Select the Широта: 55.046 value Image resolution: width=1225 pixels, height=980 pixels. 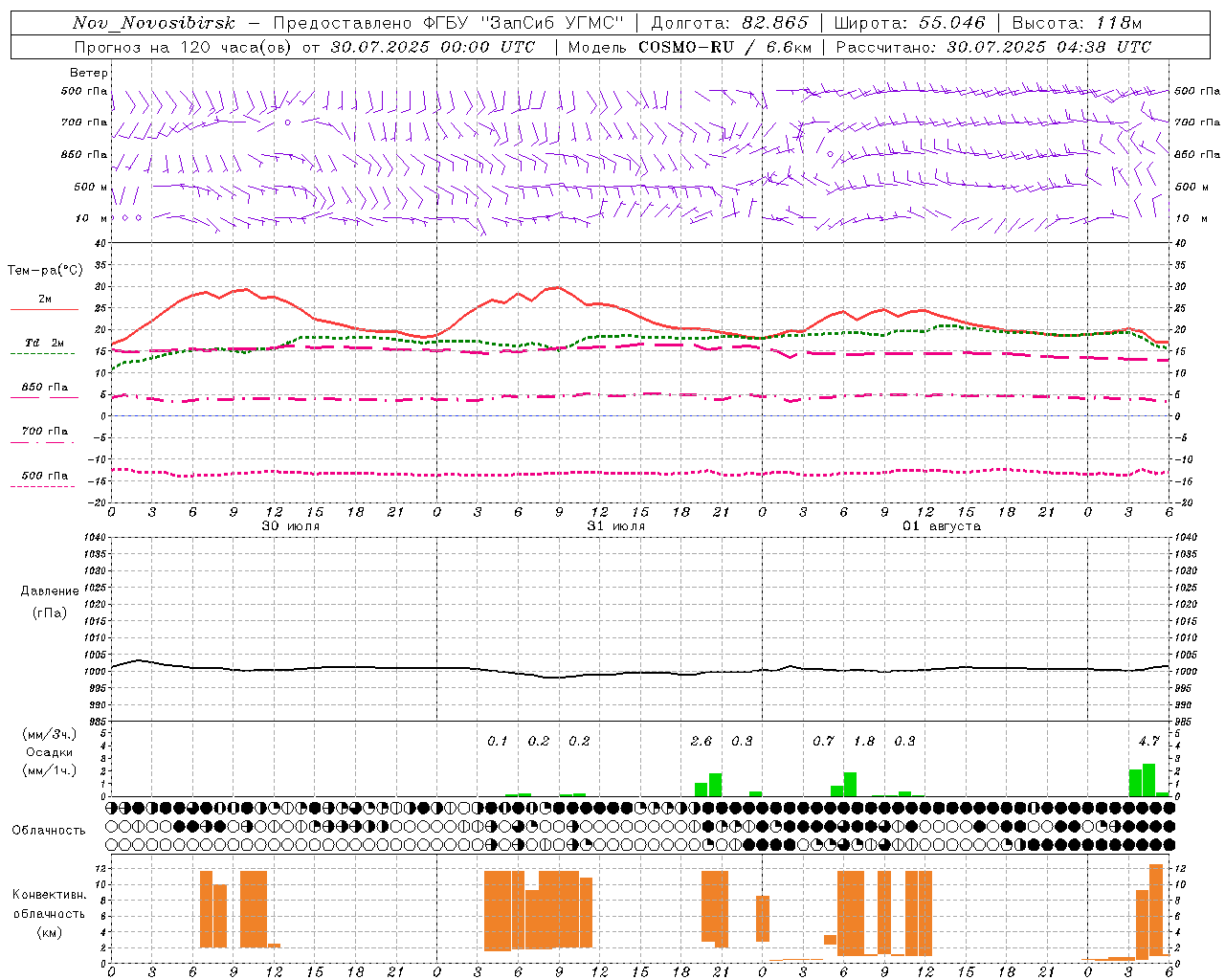[x=909, y=23]
